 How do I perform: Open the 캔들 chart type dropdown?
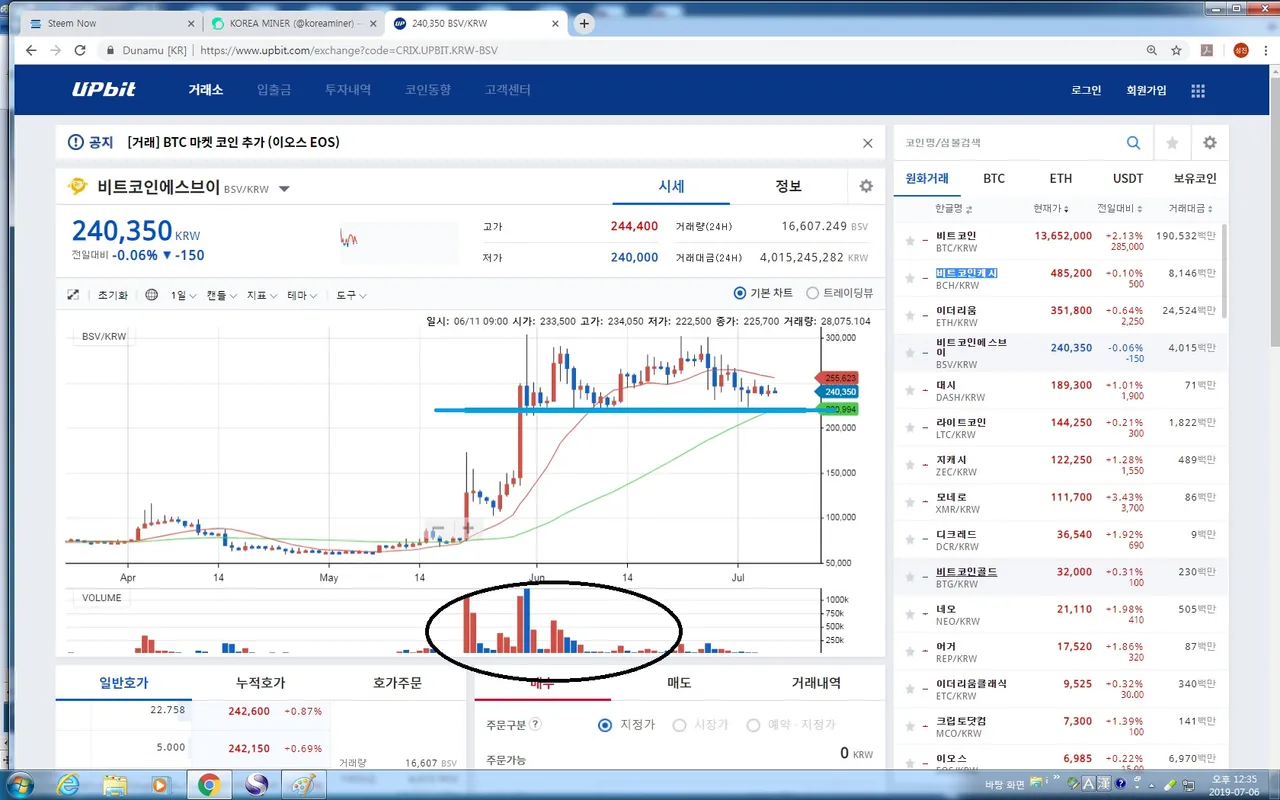pos(221,296)
